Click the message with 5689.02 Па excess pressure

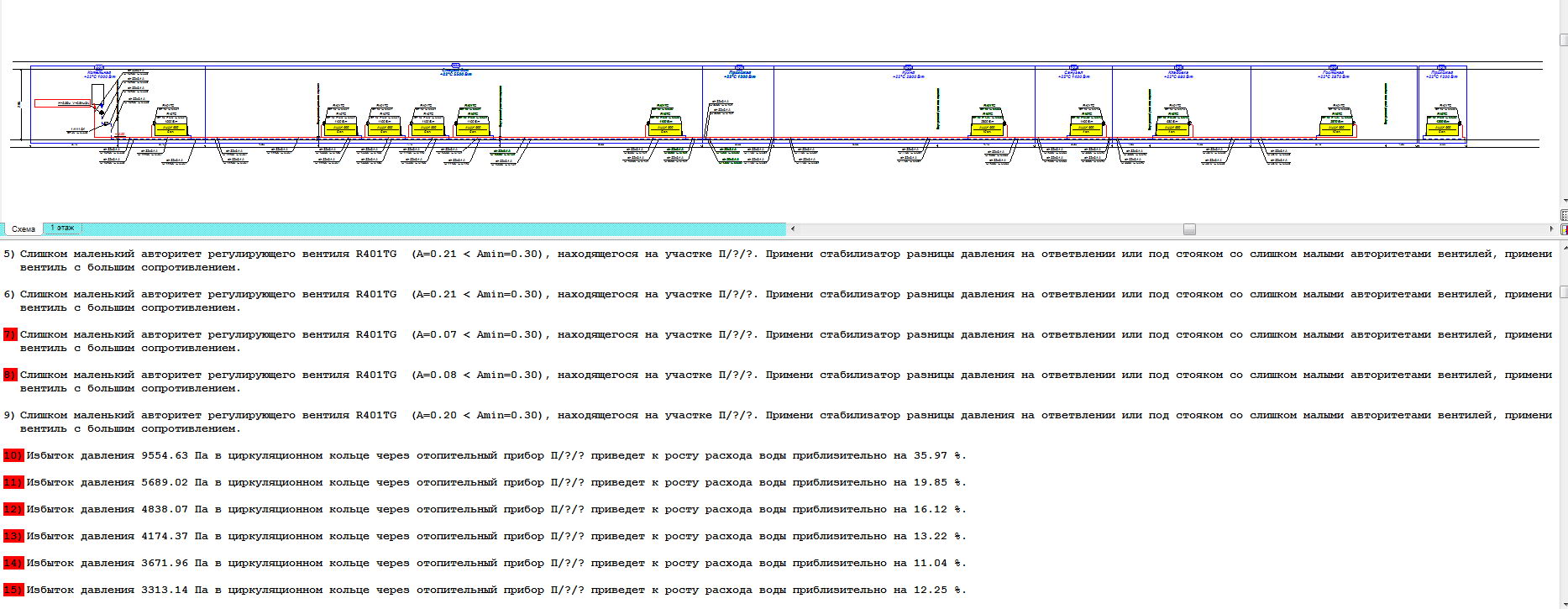click(496, 483)
